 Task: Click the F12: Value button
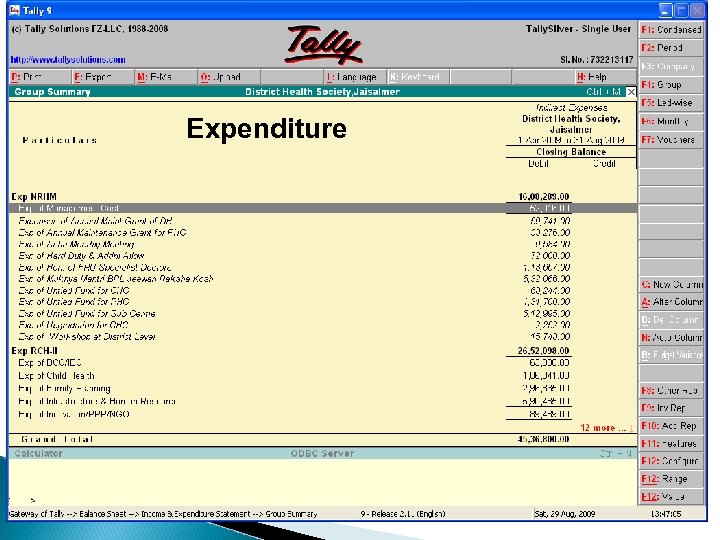point(671,496)
